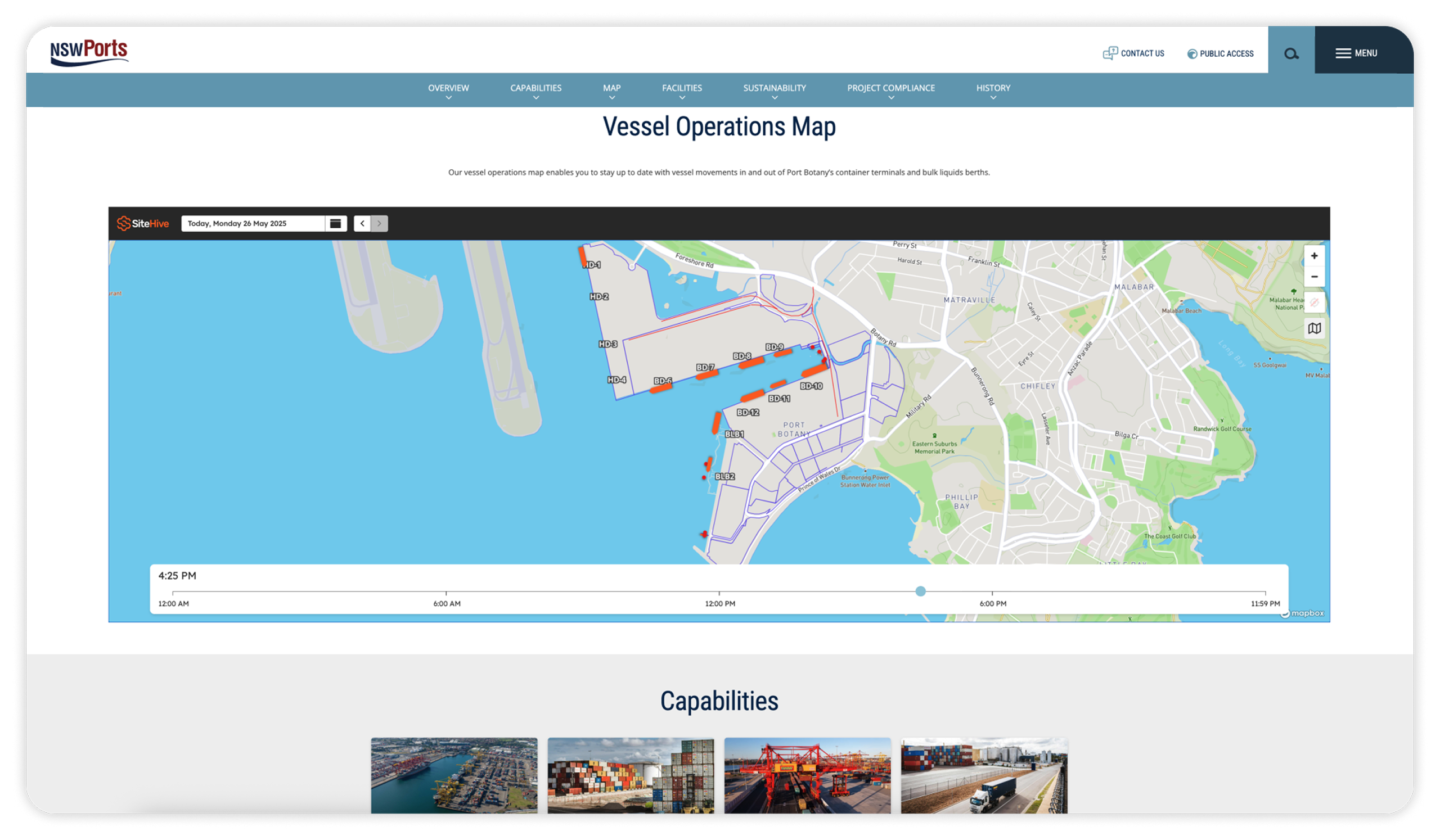1440x840 pixels.
Task: Select the BLB1 berth label
Action: click(x=734, y=435)
